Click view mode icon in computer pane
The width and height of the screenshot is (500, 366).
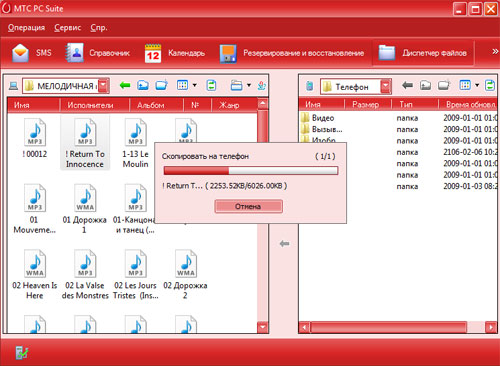(x=183, y=85)
